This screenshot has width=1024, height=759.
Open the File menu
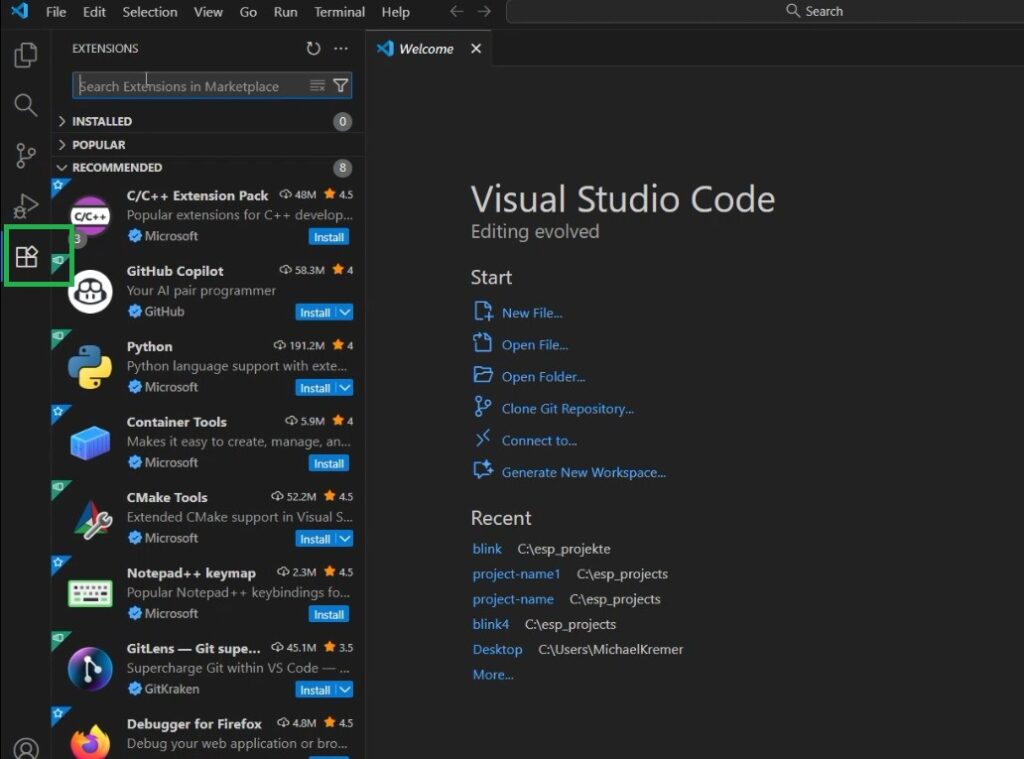(56, 12)
